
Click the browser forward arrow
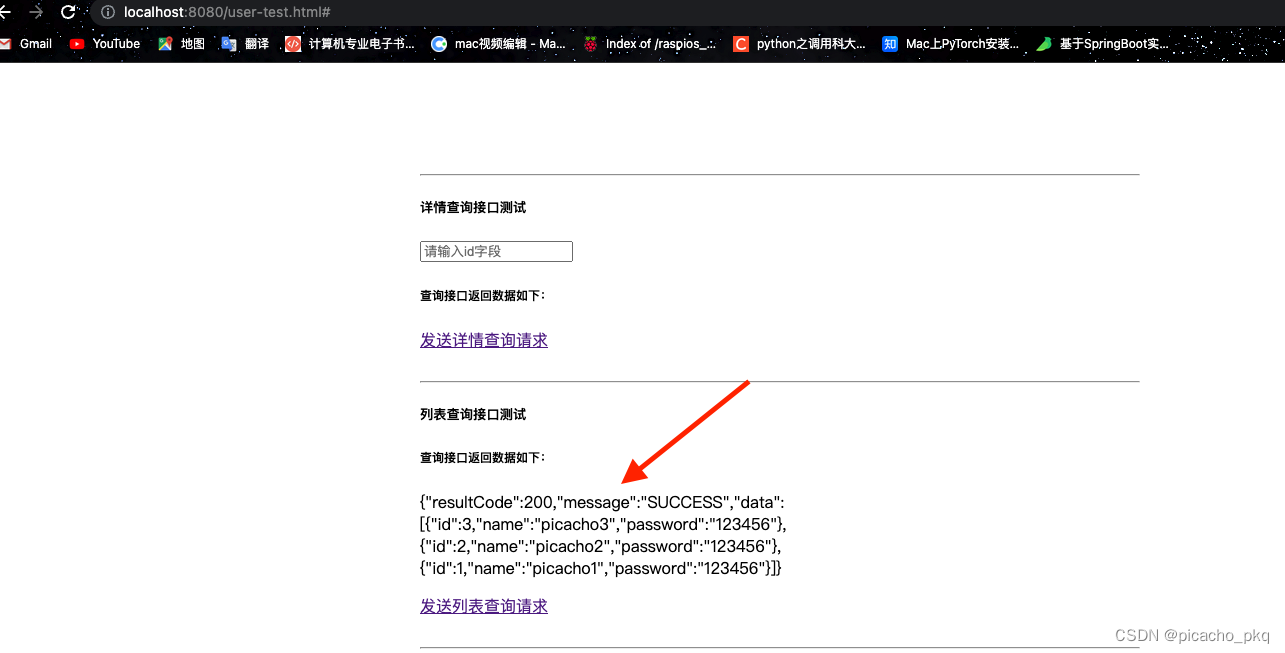click(36, 12)
